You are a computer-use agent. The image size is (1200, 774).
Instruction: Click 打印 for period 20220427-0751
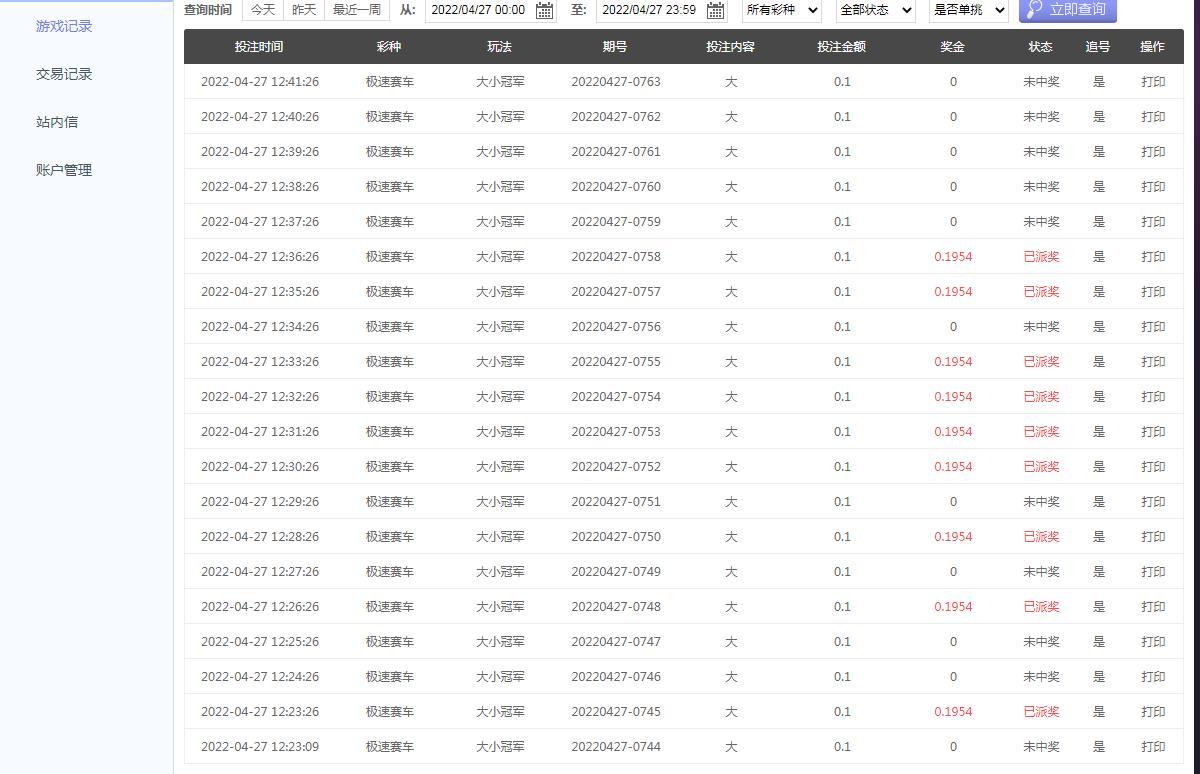click(x=1152, y=502)
